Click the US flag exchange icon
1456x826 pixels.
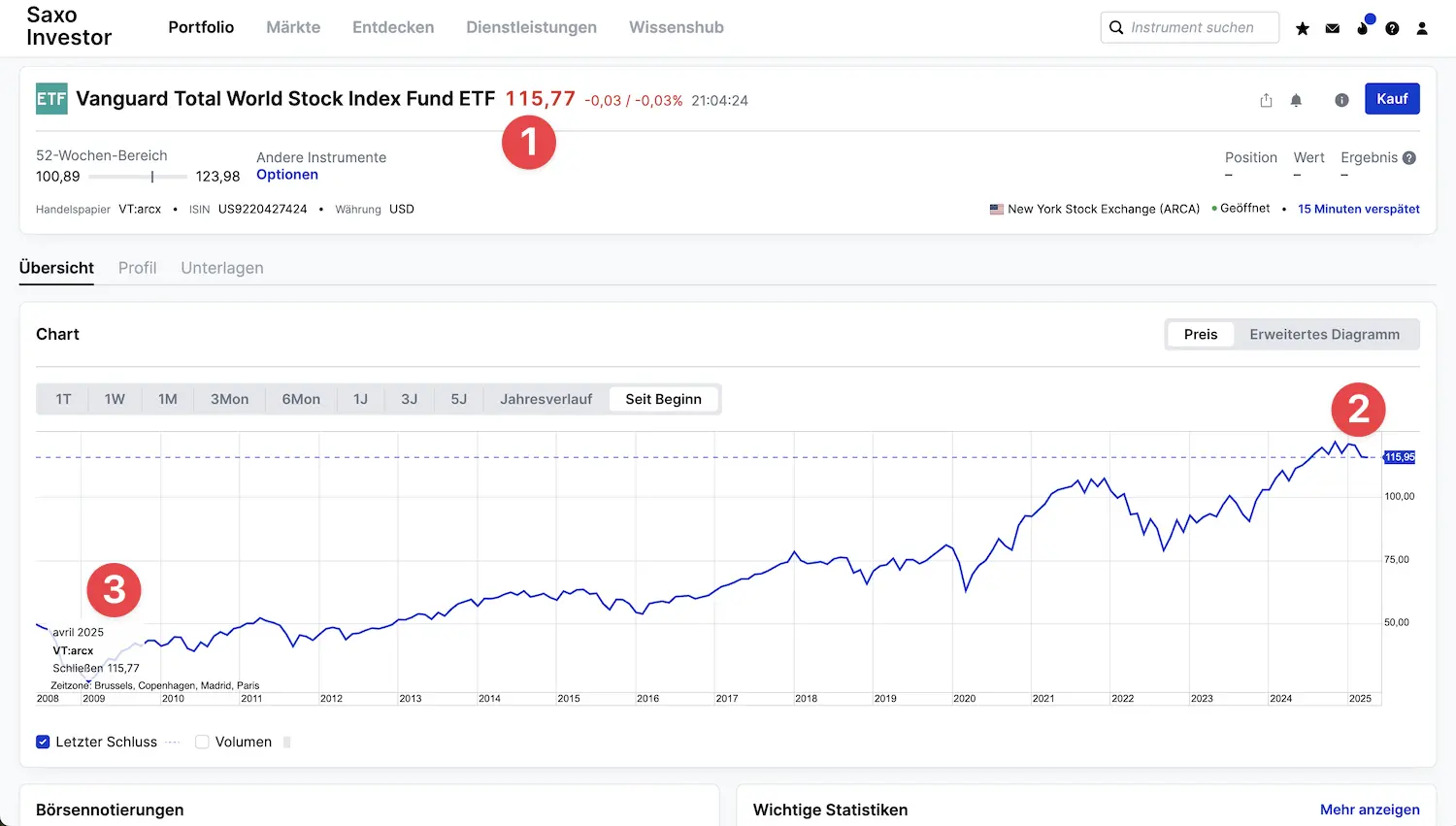997,209
